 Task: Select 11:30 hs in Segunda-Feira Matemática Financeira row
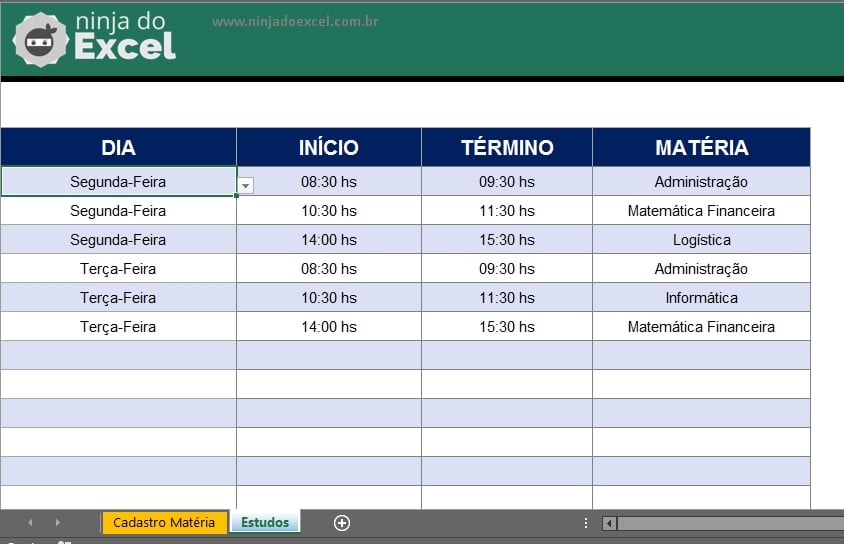click(x=507, y=210)
